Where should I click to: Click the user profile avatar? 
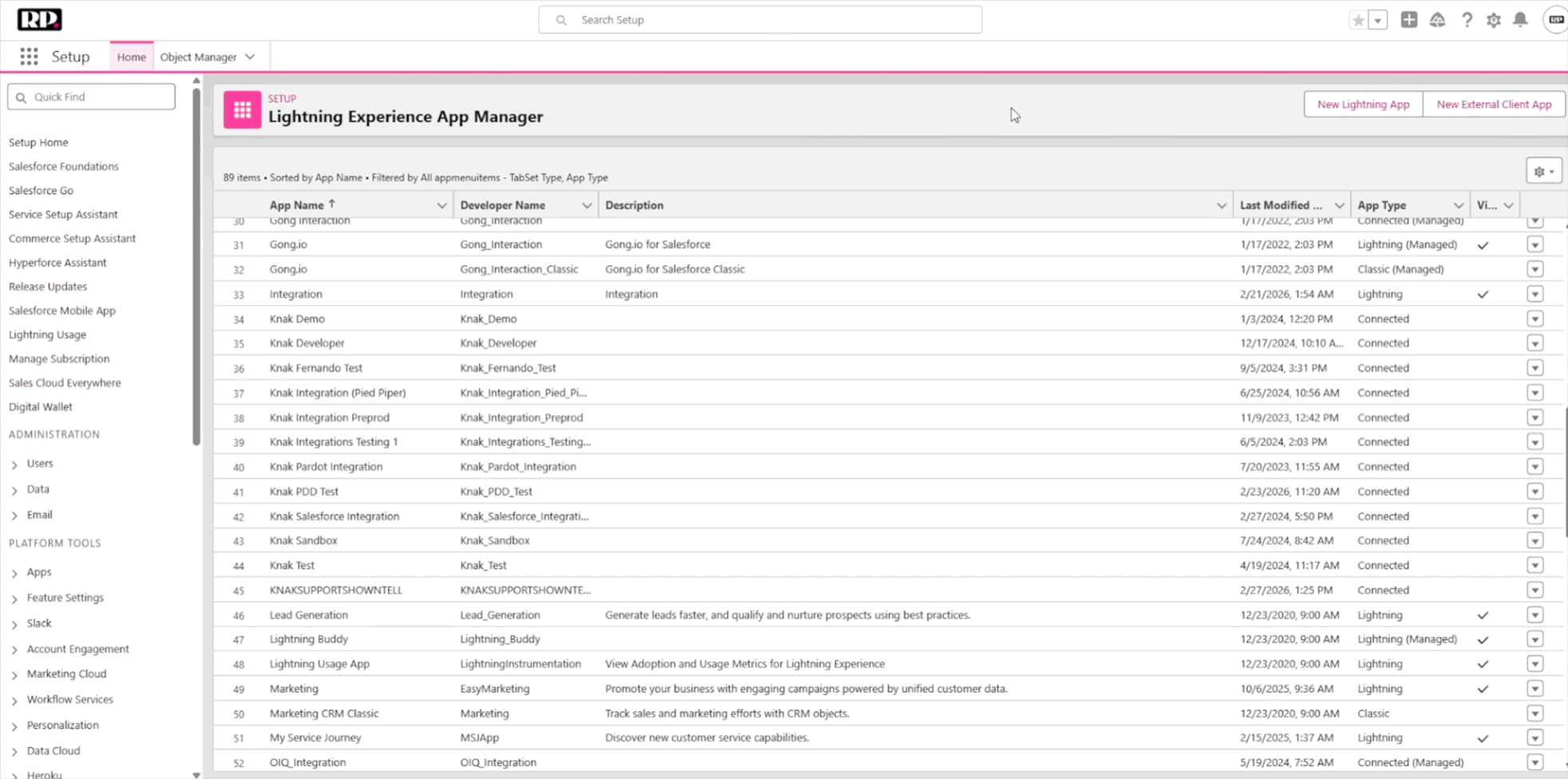point(1555,20)
